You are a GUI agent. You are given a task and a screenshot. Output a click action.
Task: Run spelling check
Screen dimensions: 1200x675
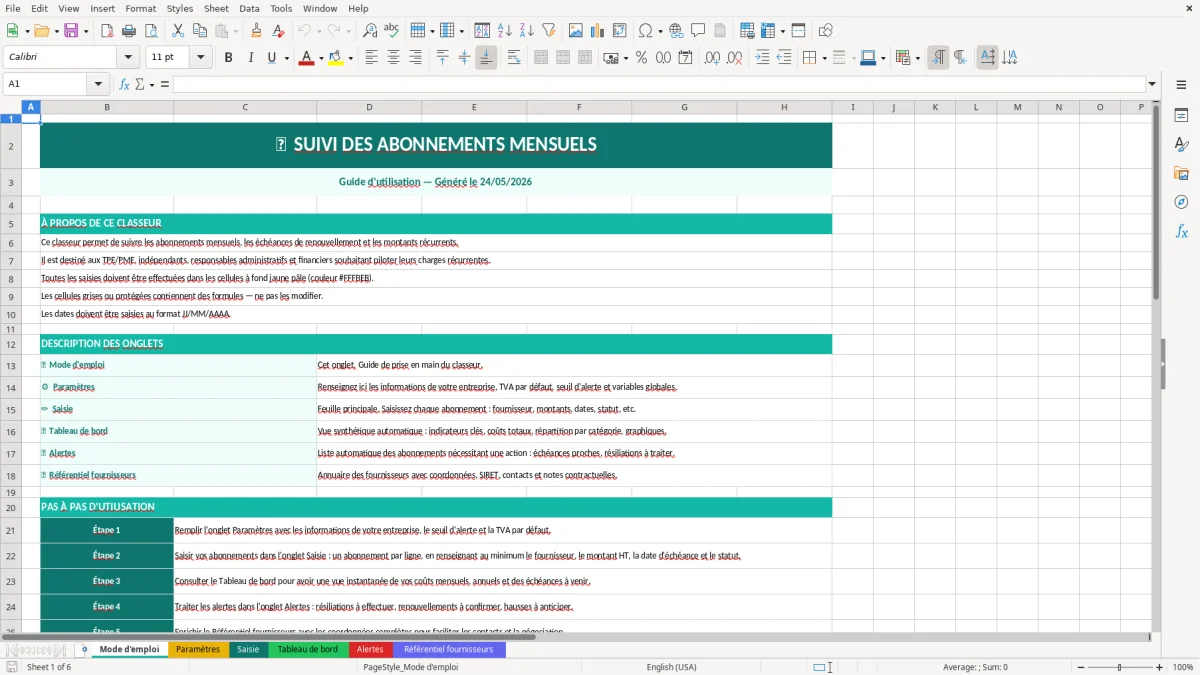tap(391, 31)
